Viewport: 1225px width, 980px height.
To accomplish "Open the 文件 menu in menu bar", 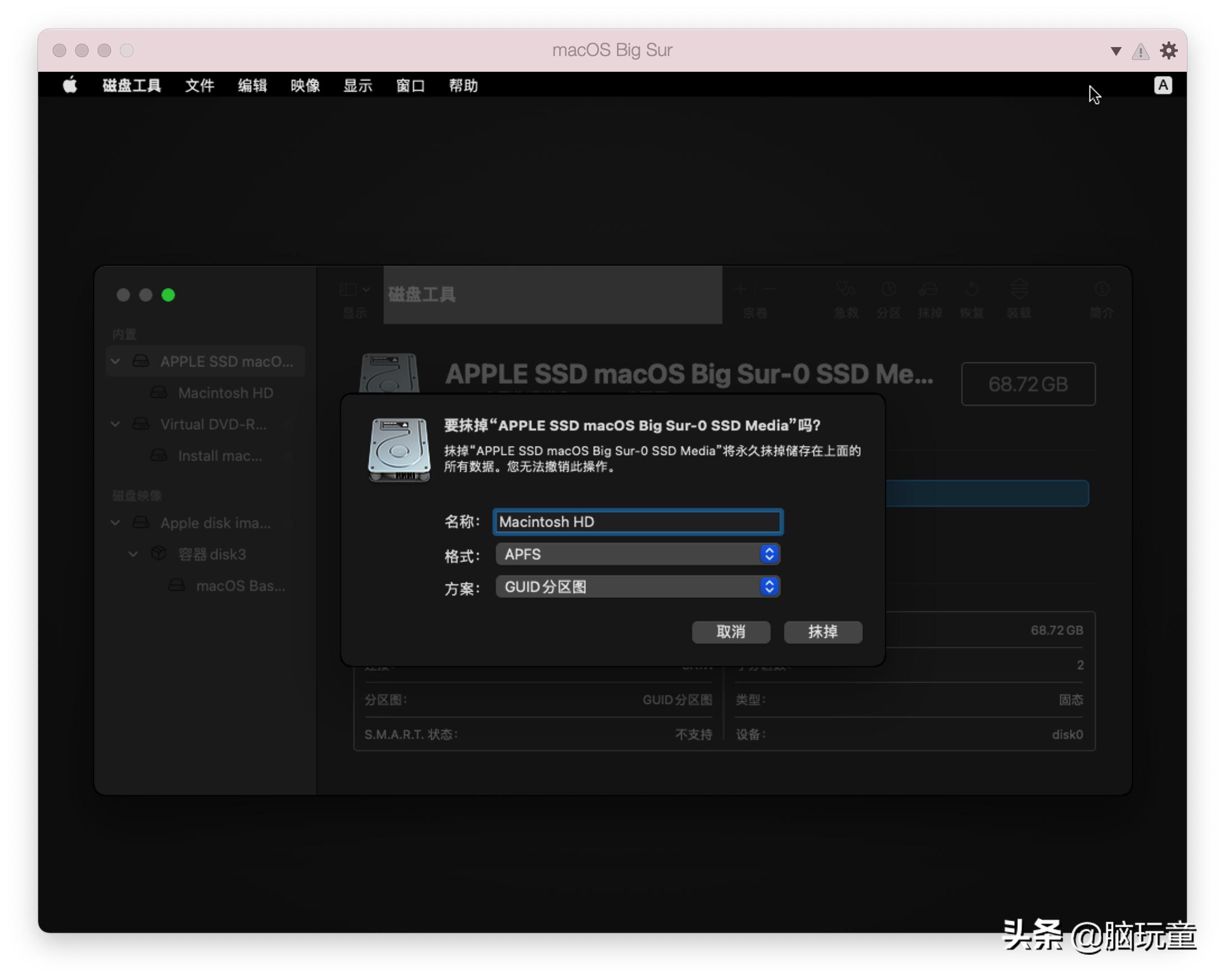I will (200, 86).
